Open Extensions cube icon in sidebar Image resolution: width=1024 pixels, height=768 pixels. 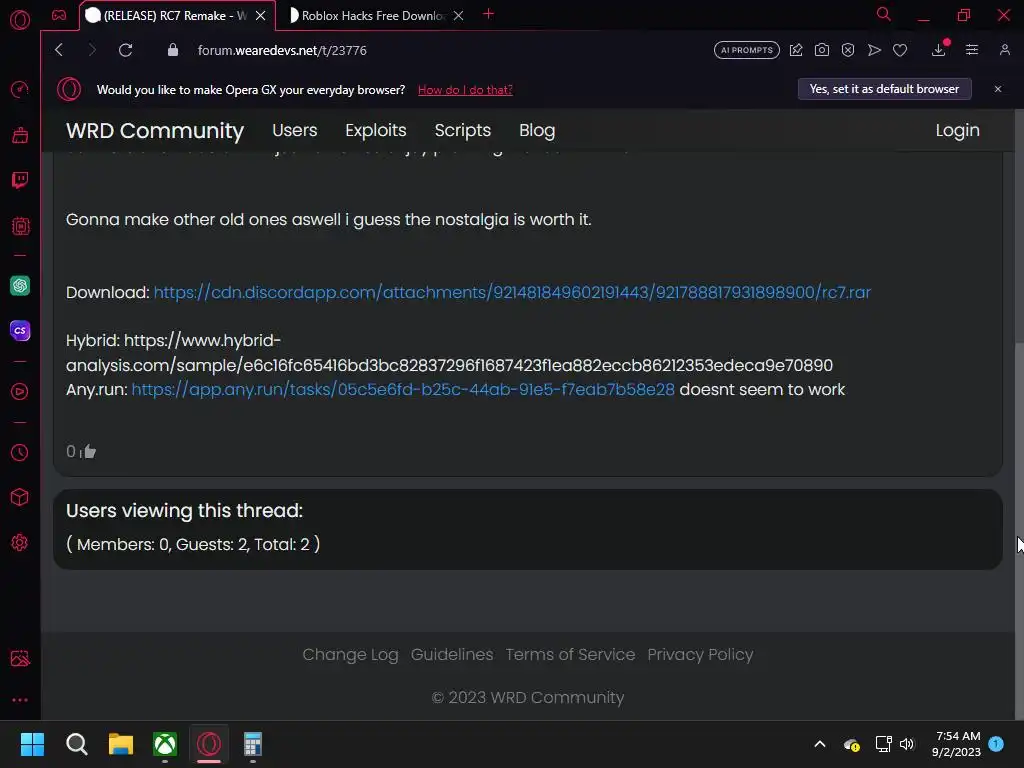[x=20, y=498]
